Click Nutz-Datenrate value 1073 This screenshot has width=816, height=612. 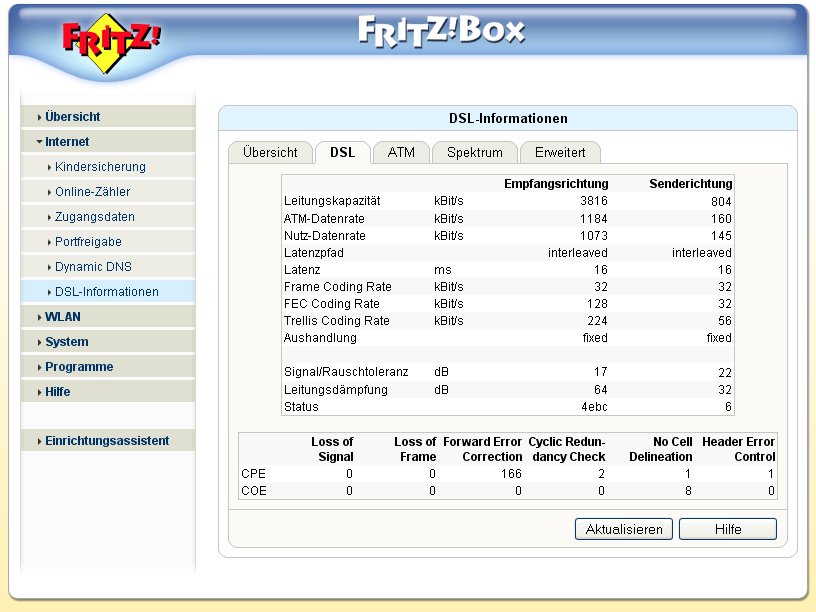594,236
